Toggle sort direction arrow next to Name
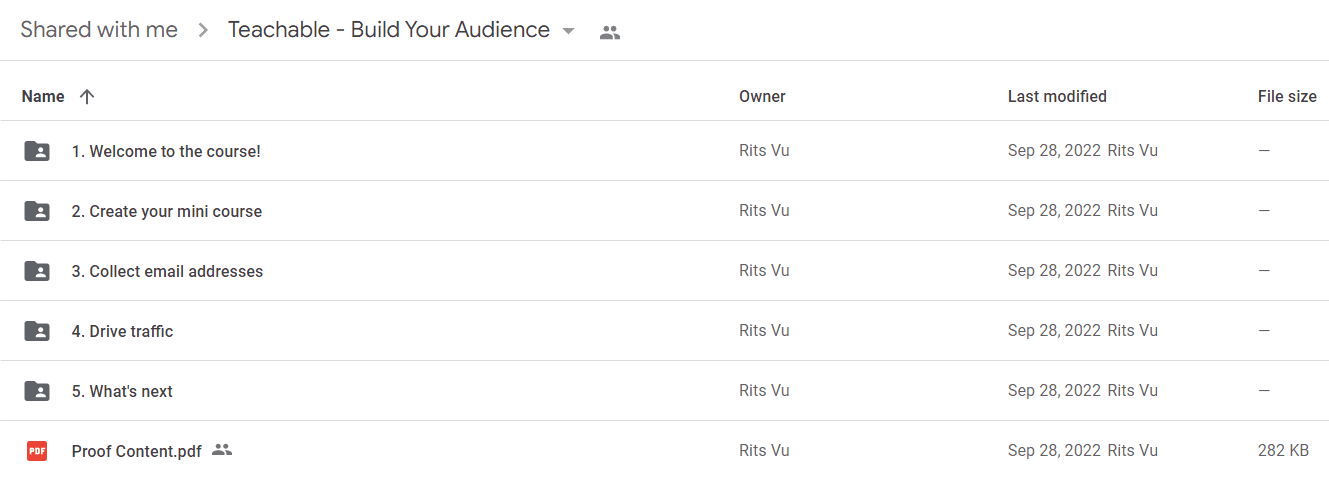The height and width of the screenshot is (477, 1329). [x=87, y=97]
